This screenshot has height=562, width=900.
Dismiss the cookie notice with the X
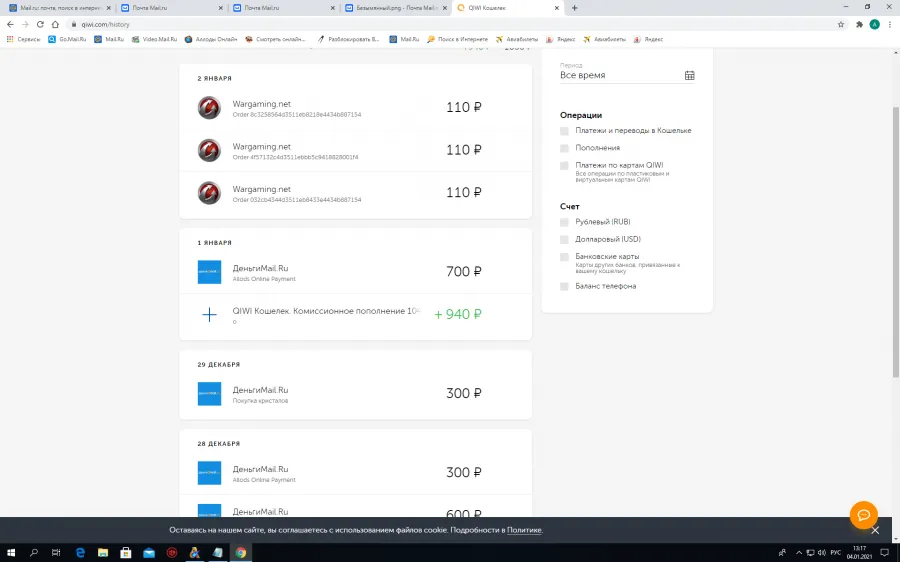click(875, 530)
